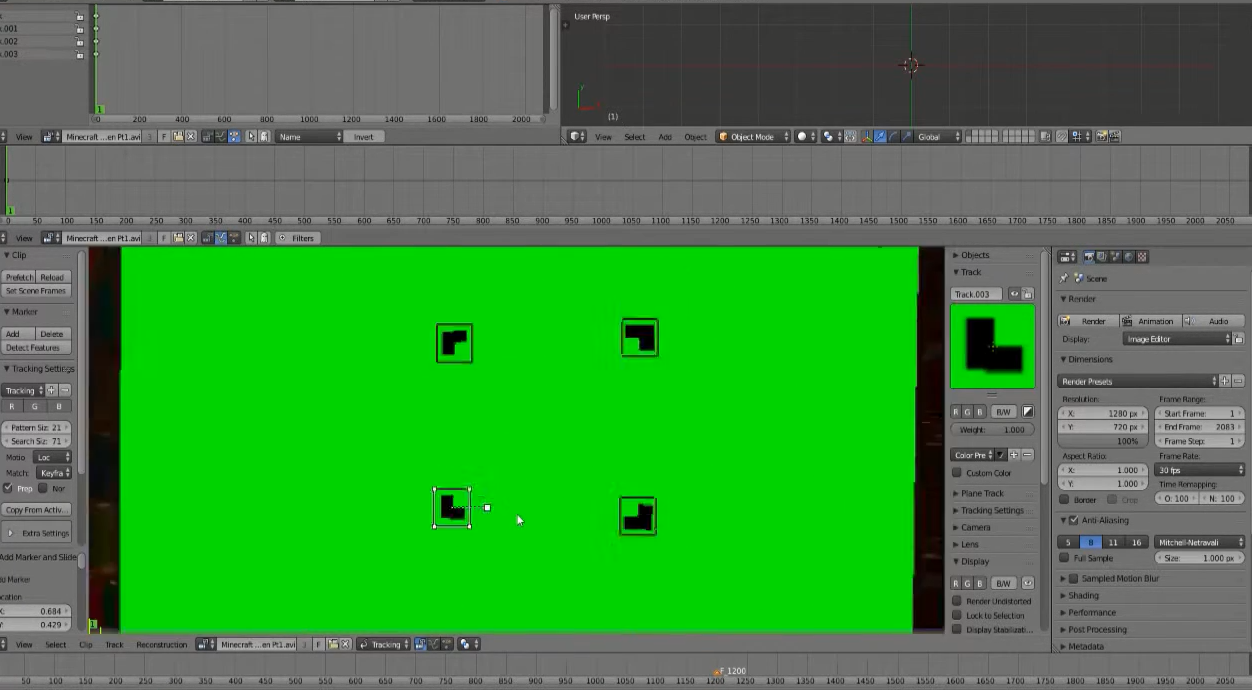Add a tracking preset with plus icon
This screenshot has height=690, width=1252.
pos(52,390)
